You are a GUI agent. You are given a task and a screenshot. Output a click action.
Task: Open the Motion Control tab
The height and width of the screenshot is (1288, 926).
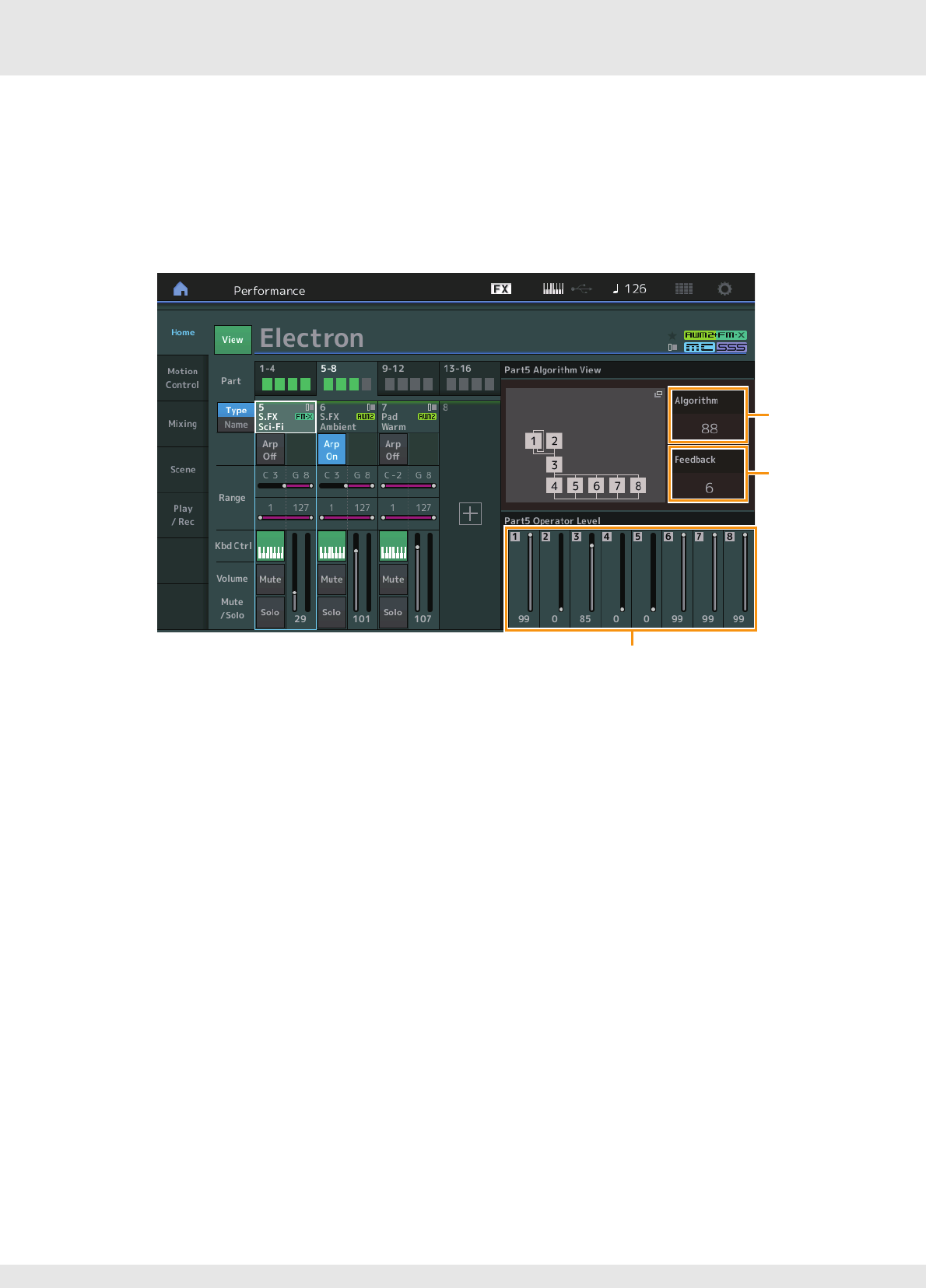[x=183, y=378]
